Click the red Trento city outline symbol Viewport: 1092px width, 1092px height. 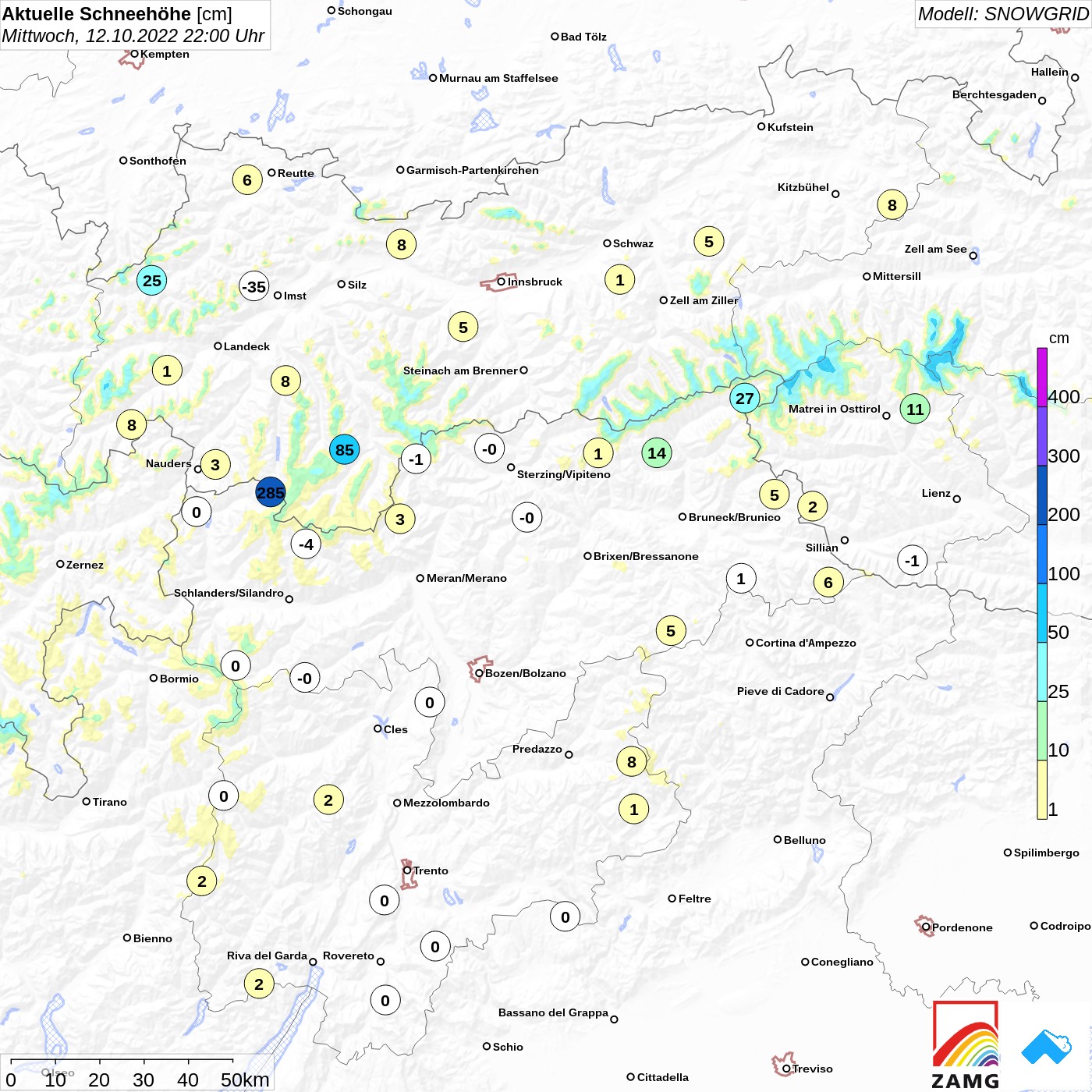tap(409, 874)
